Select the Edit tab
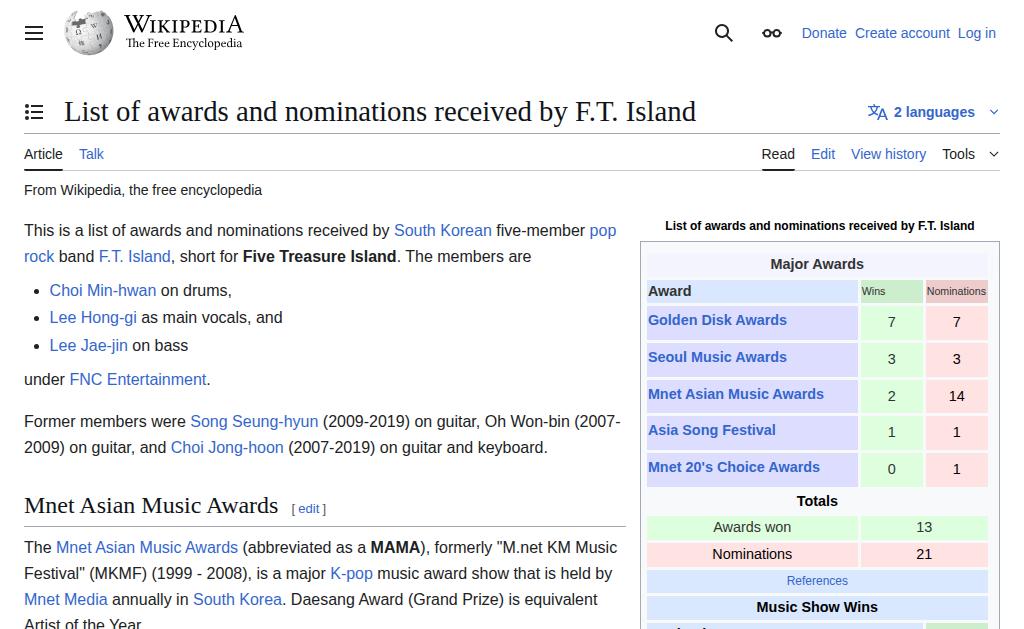1024x629 pixels. (x=823, y=154)
